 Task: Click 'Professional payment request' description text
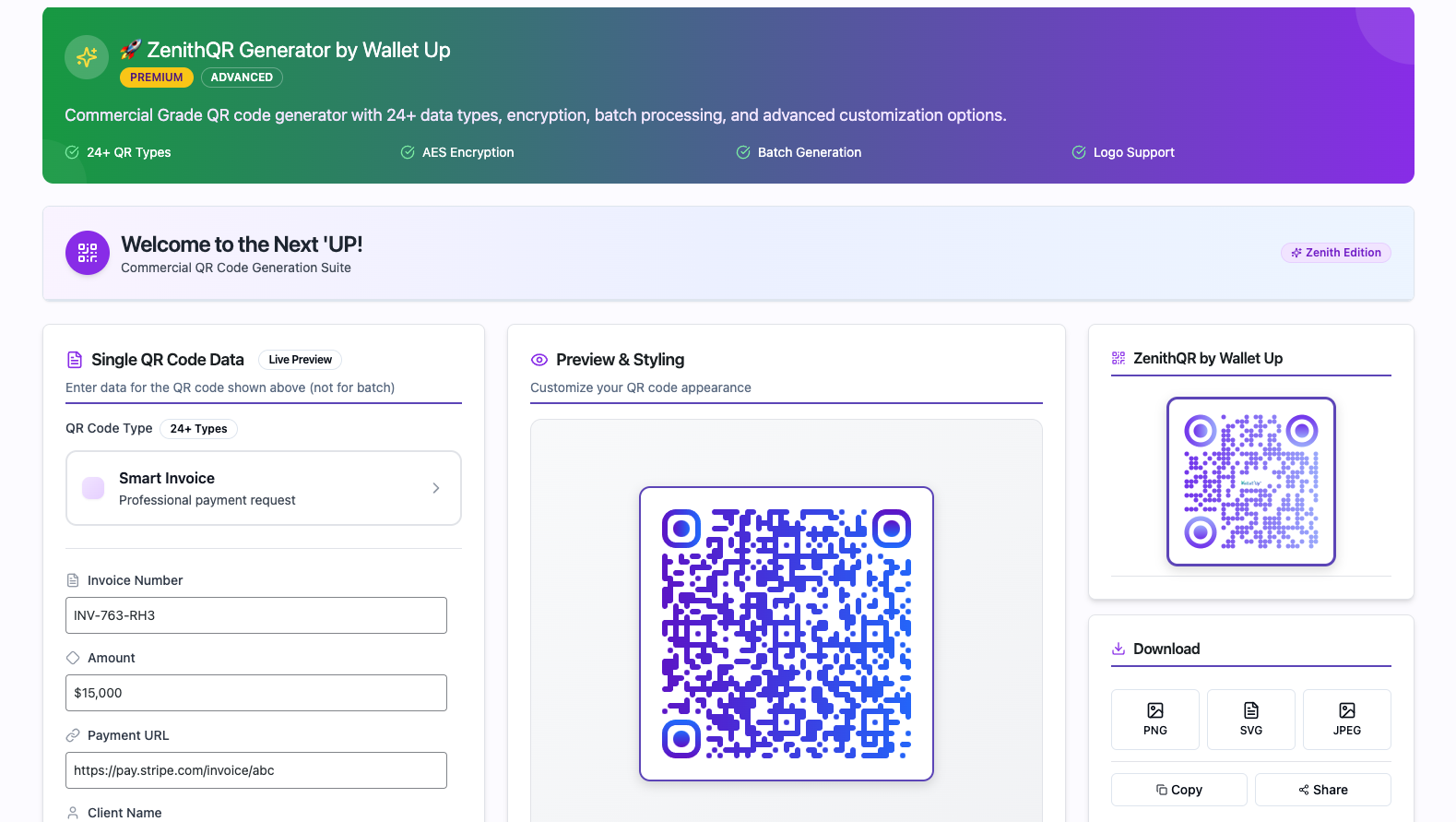pyautogui.click(x=207, y=500)
